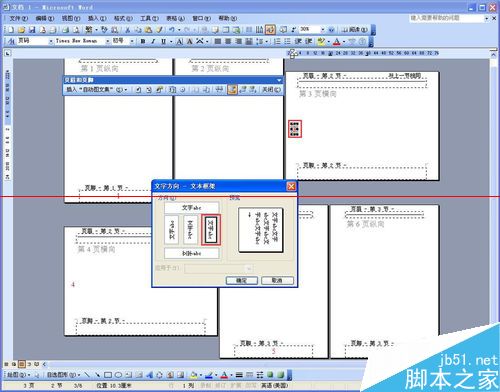Click the Cancel (取消) button in the dialog
Screen dimensions: 500x392
tap(277, 280)
